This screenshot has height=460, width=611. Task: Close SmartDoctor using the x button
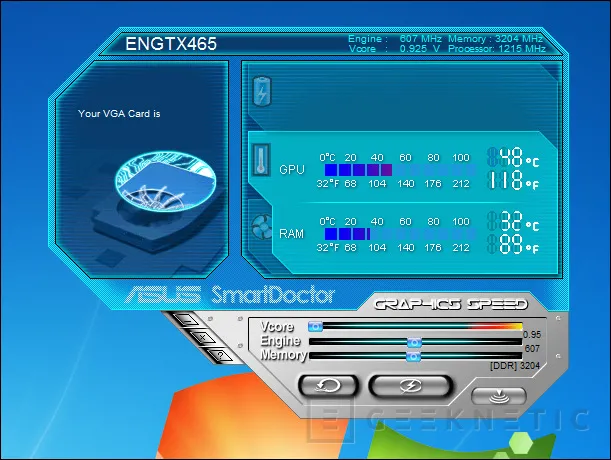coord(203,337)
